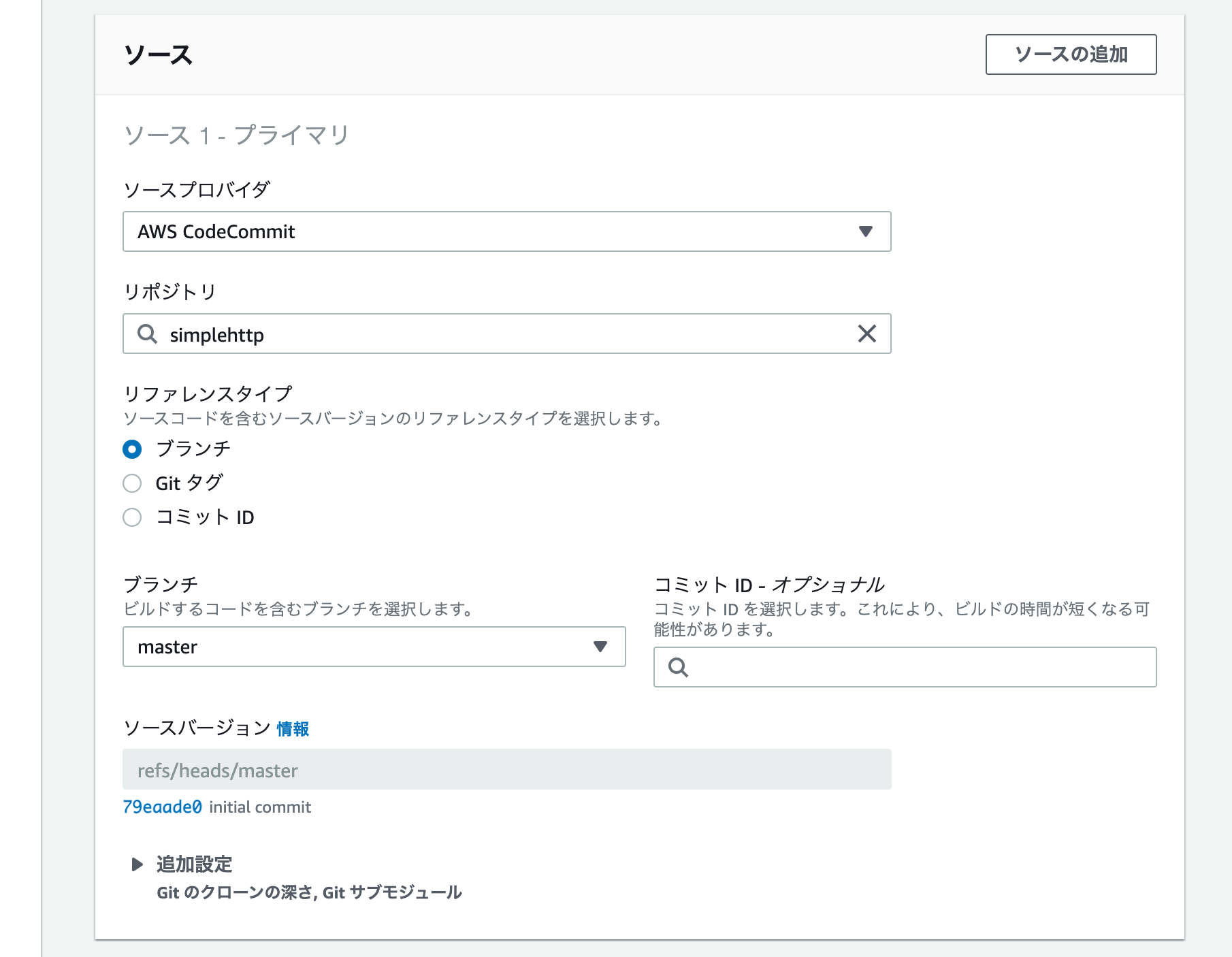
Task: Click the magnifier icon in the コミット ID box
Action: click(679, 669)
